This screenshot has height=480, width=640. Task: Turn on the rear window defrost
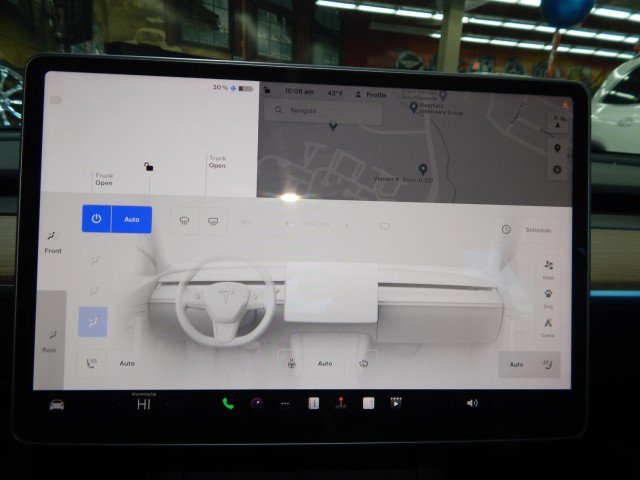(x=213, y=221)
